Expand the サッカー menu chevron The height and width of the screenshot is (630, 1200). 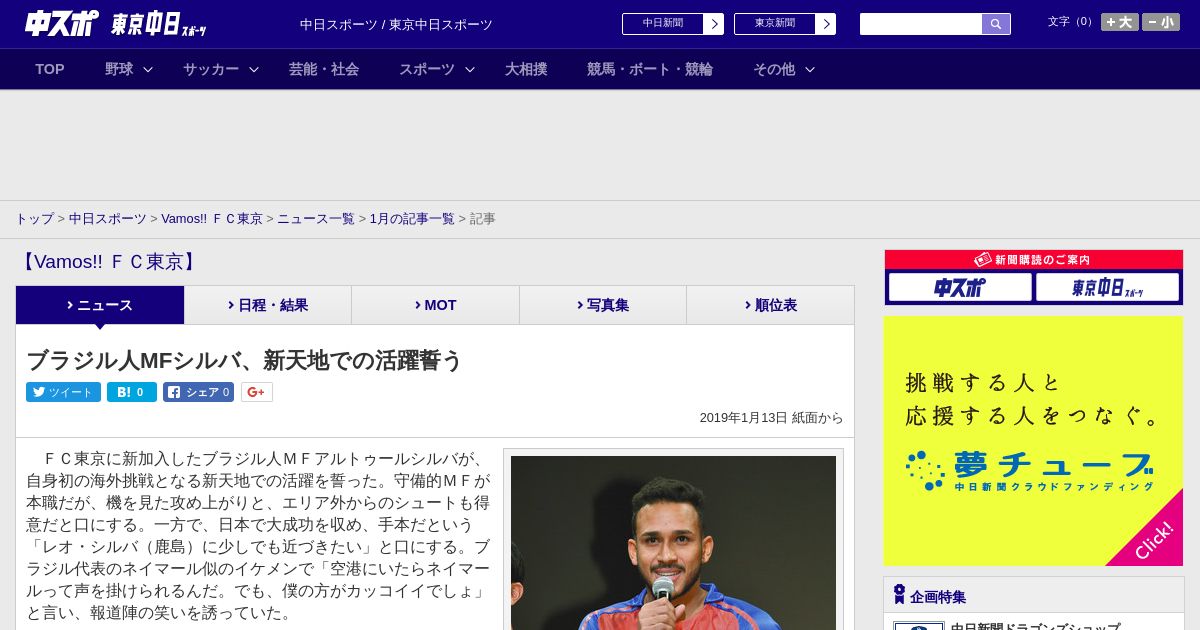click(x=254, y=69)
